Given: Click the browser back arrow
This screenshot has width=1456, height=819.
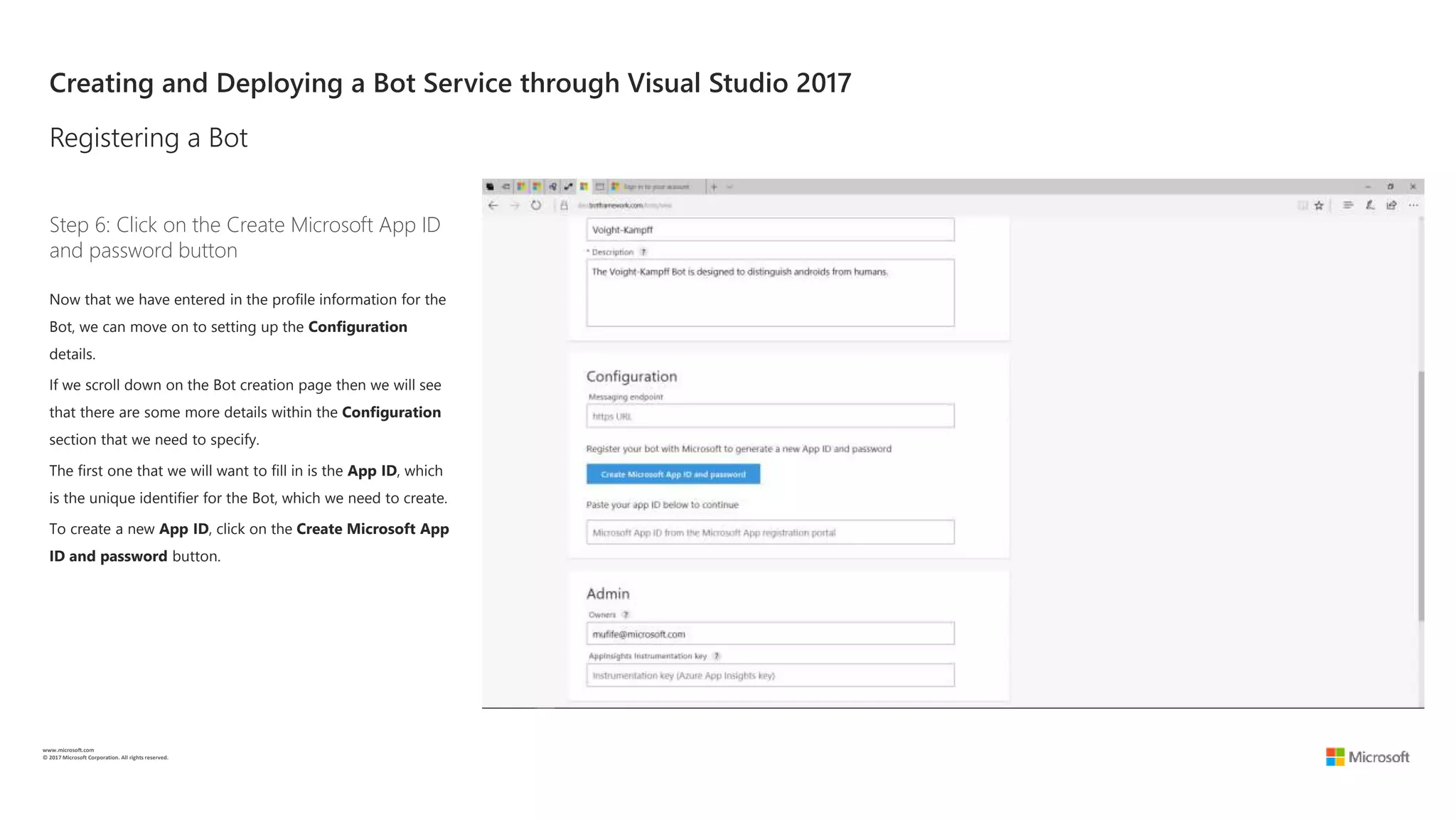Looking at the screenshot, I should pos(493,205).
